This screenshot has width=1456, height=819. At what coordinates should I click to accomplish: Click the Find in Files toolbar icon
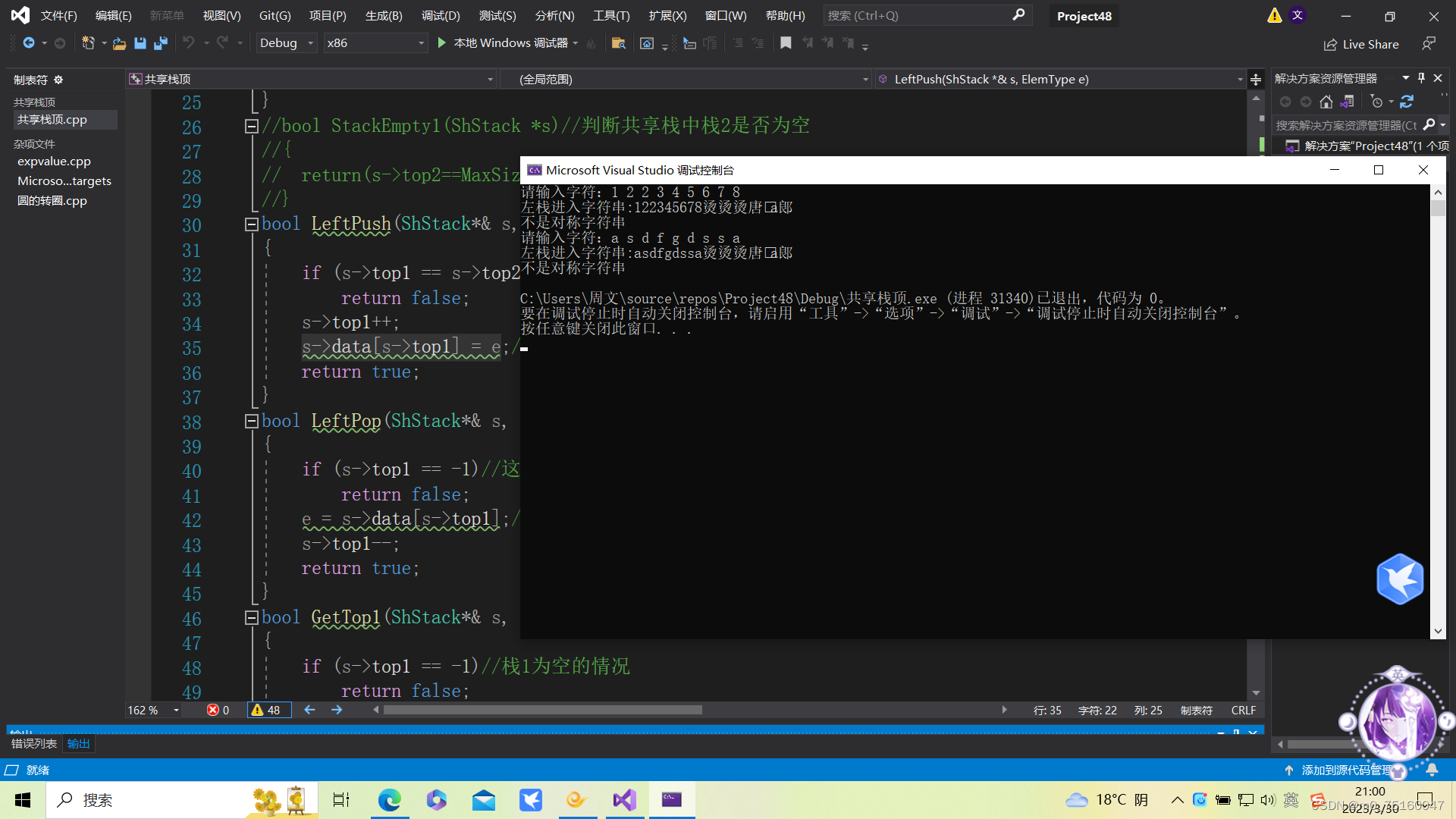point(618,43)
